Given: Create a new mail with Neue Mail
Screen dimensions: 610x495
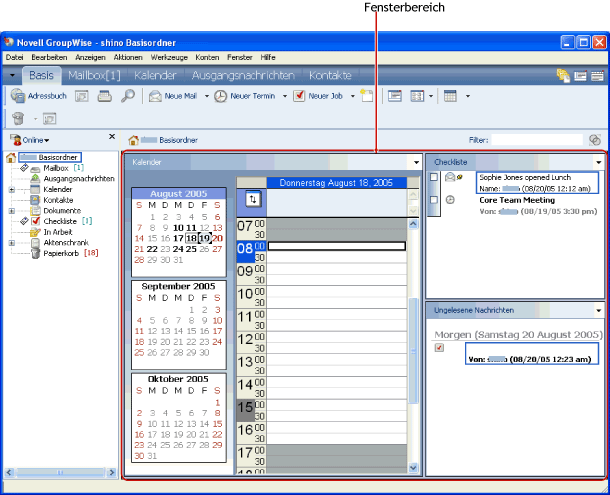Looking at the screenshot, I should coord(174,96).
